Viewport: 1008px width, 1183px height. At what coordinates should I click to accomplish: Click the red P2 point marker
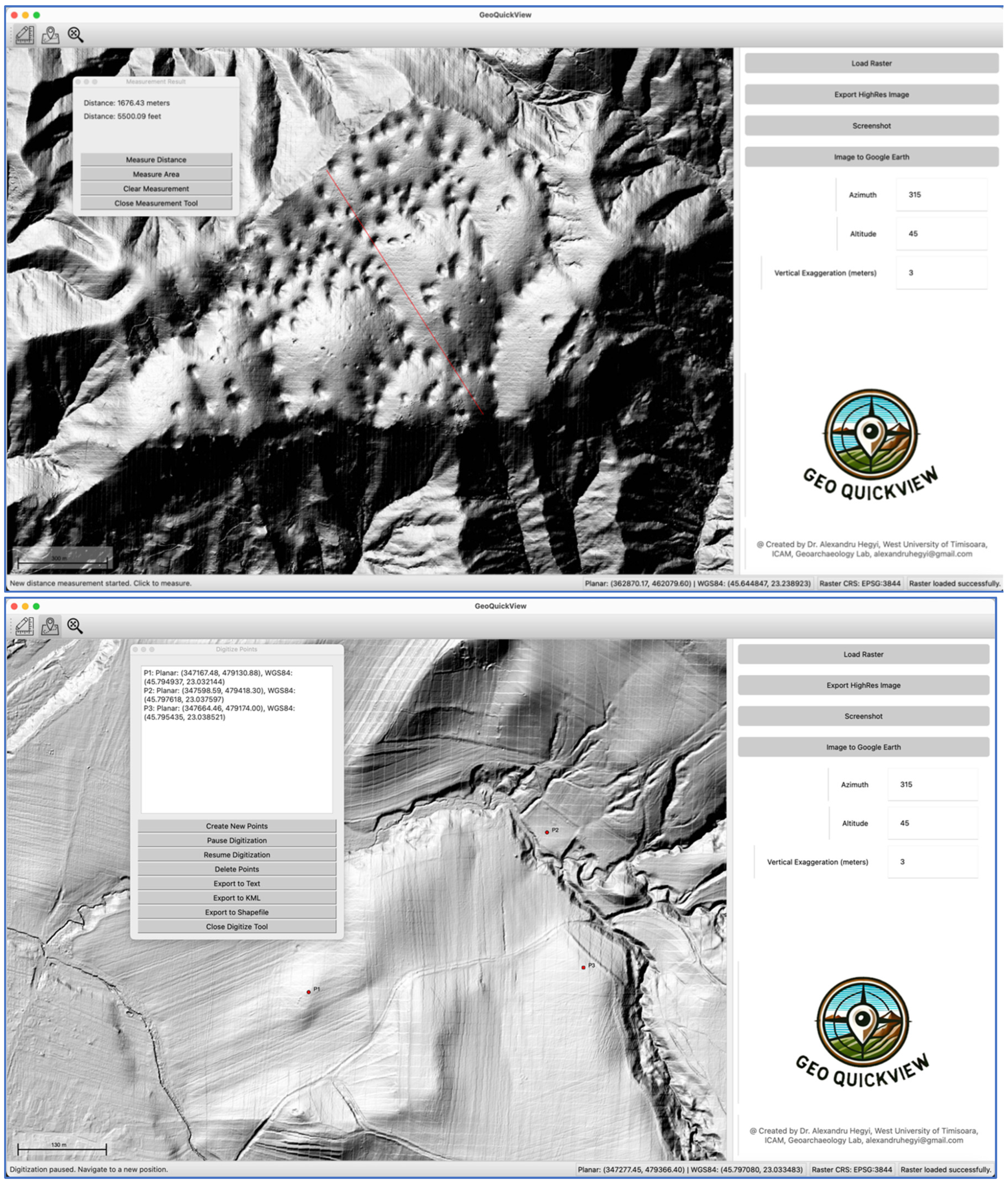[x=547, y=832]
